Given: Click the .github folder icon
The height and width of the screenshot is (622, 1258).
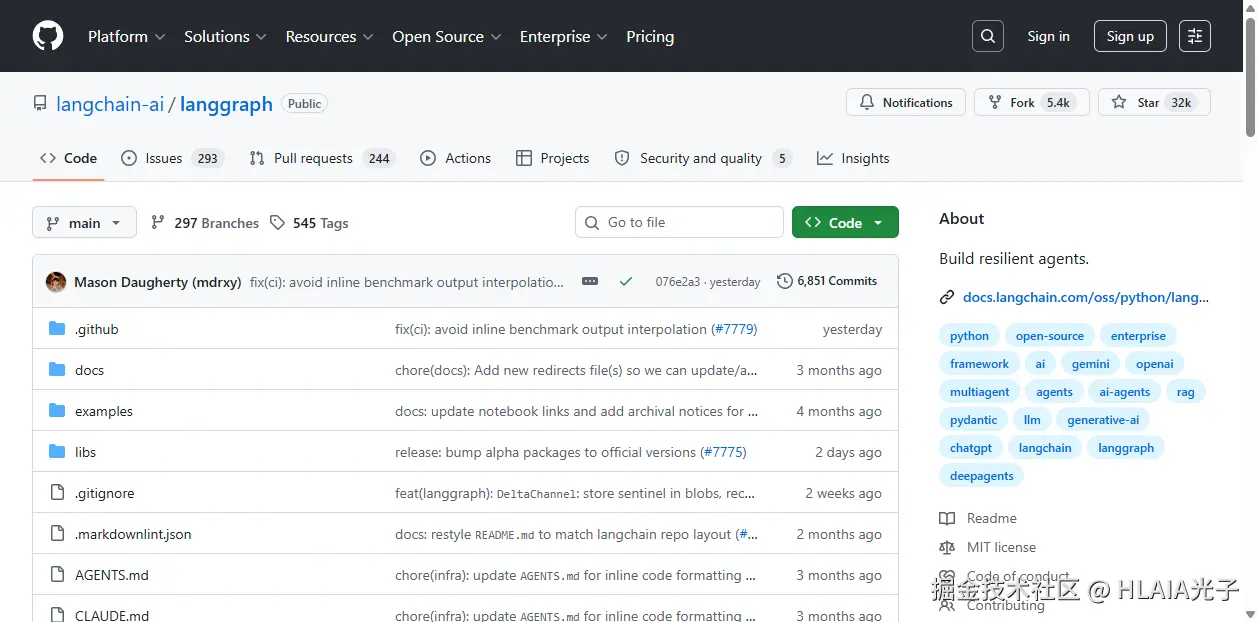Looking at the screenshot, I should tap(57, 329).
